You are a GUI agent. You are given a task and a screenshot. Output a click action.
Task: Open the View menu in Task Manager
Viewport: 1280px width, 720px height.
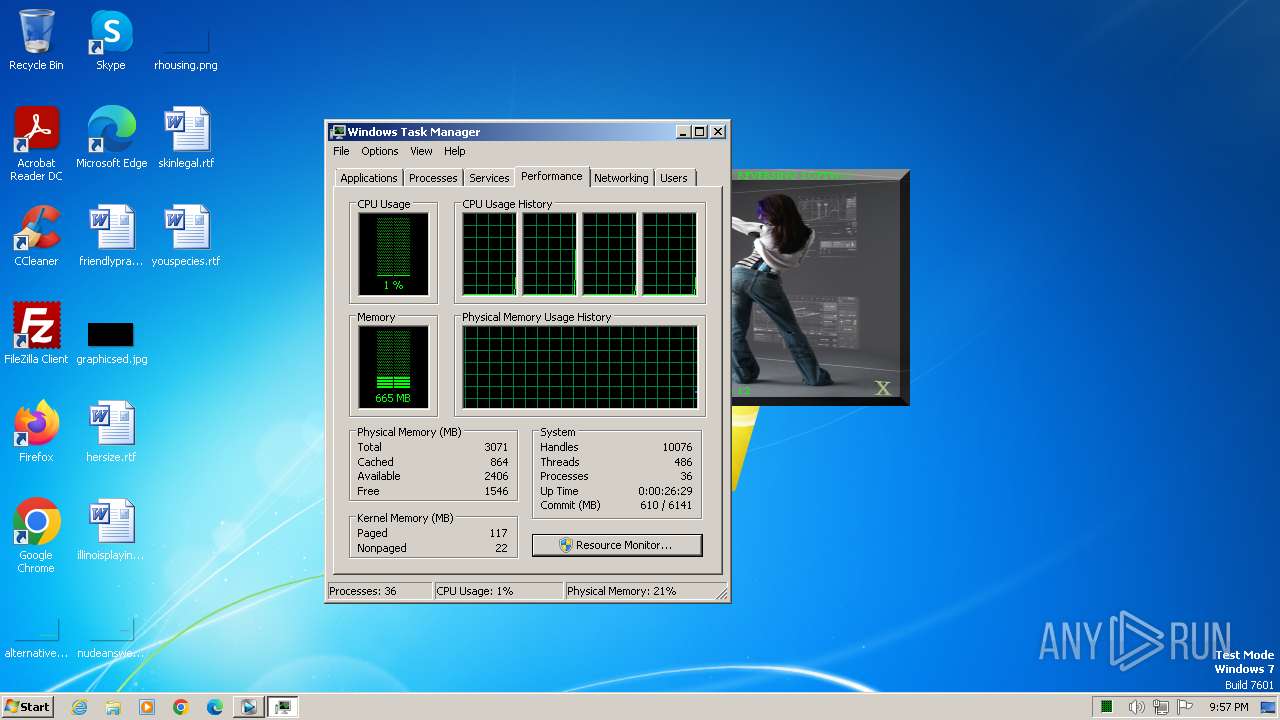(x=421, y=151)
